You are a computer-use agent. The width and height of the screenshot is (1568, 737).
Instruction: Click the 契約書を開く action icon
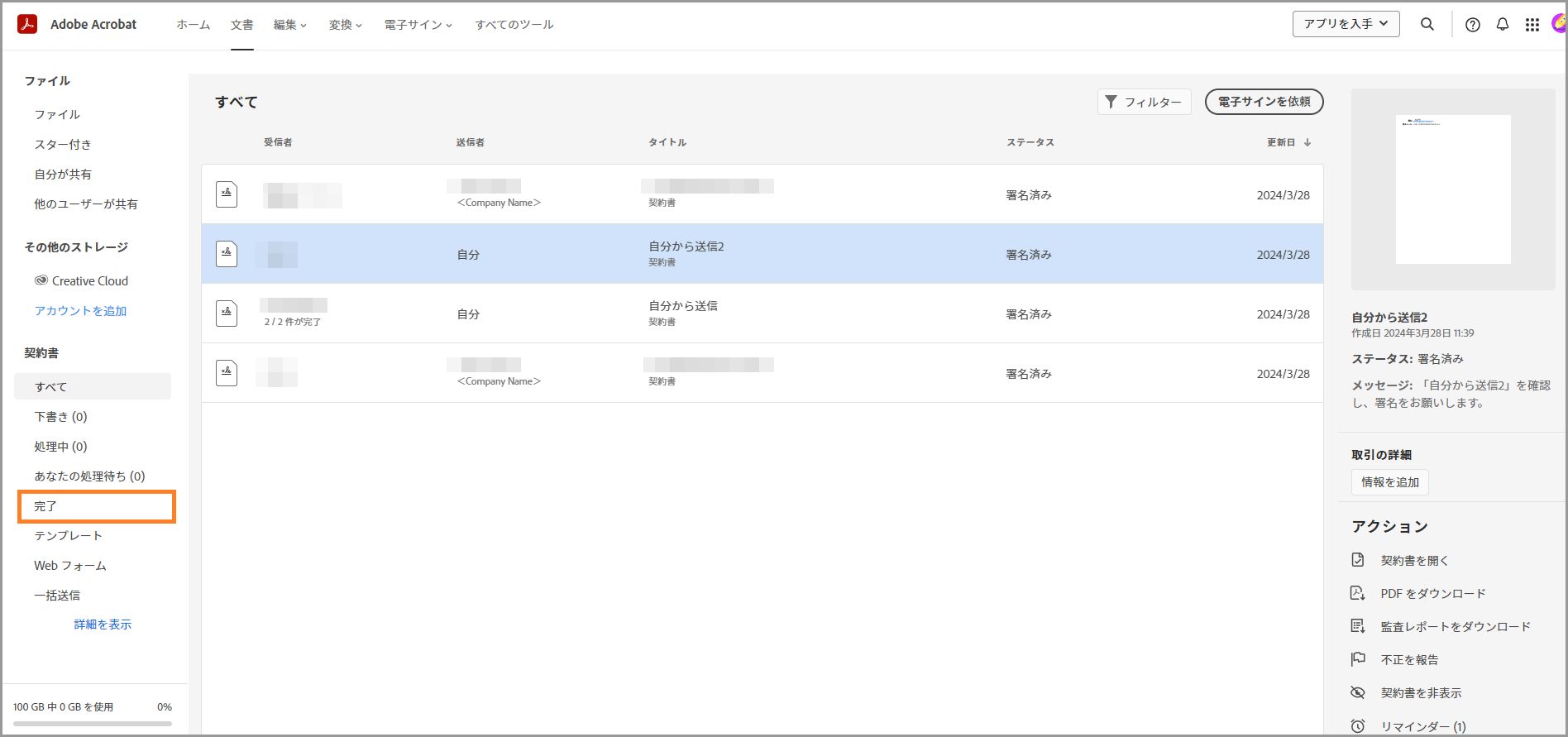pos(1358,560)
